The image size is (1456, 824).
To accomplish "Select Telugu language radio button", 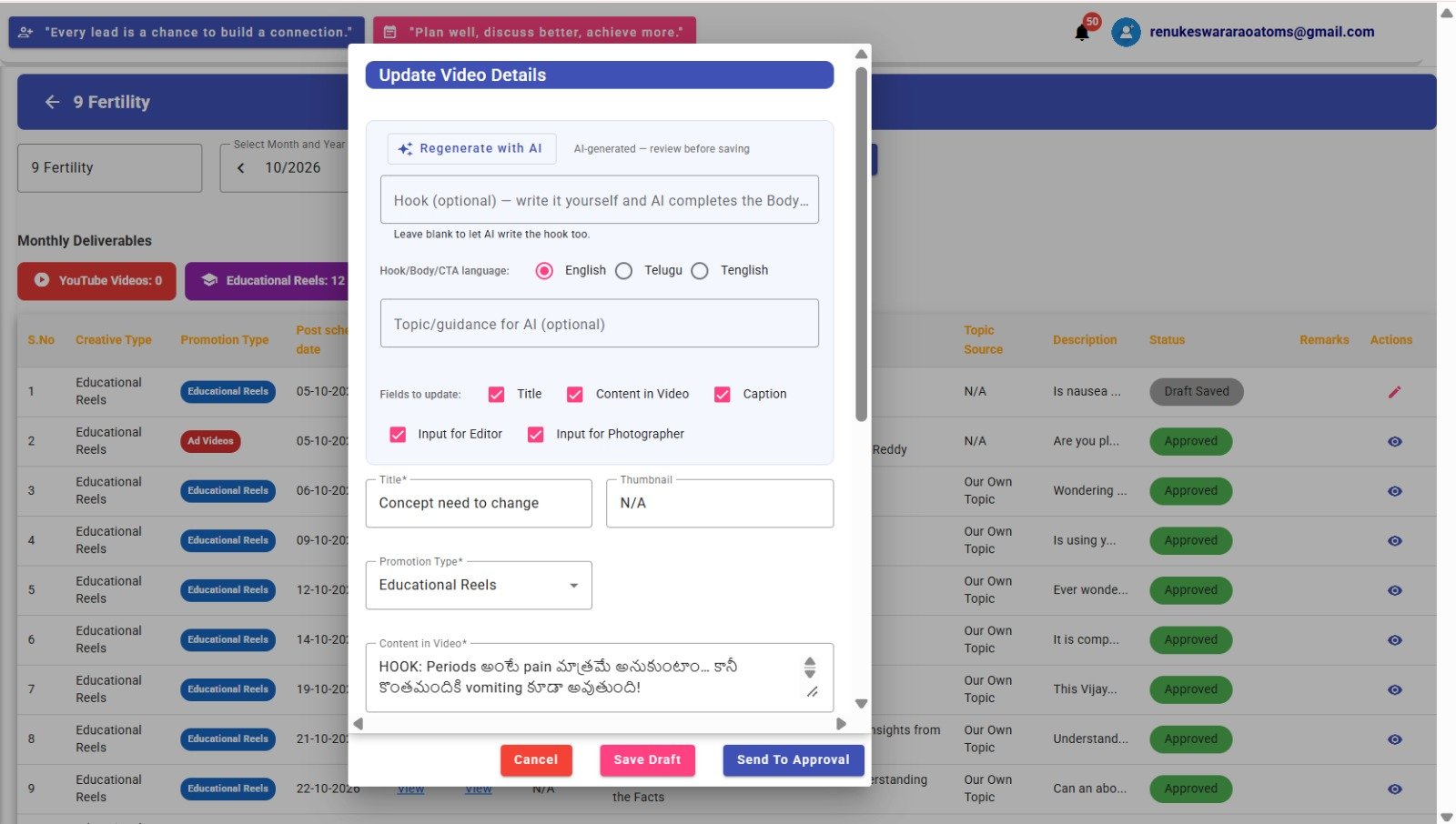I will pos(623,271).
